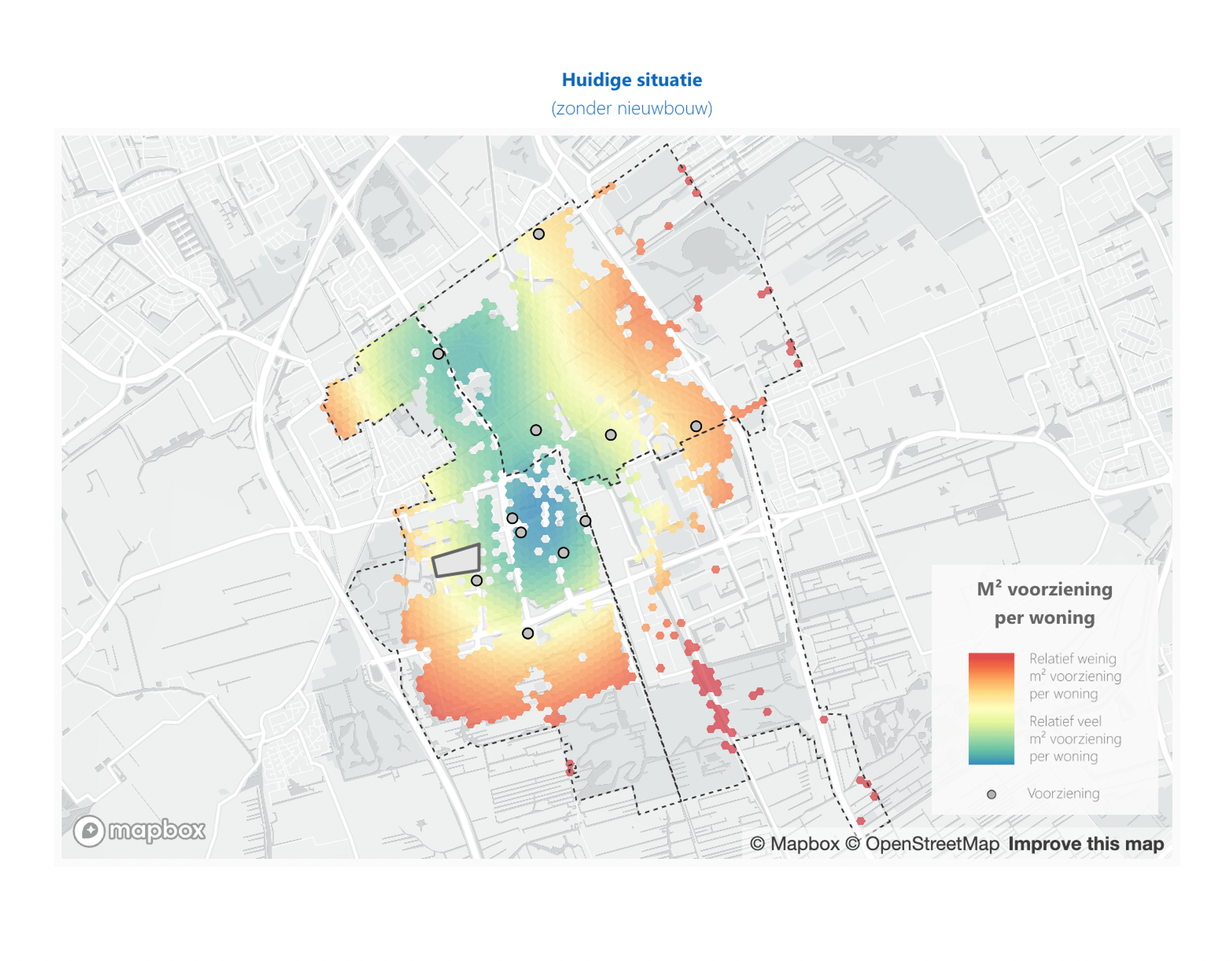Image resolution: width=1232 pixels, height=961 pixels.
Task: Open the © Mapbox attribution link
Action: [795, 844]
